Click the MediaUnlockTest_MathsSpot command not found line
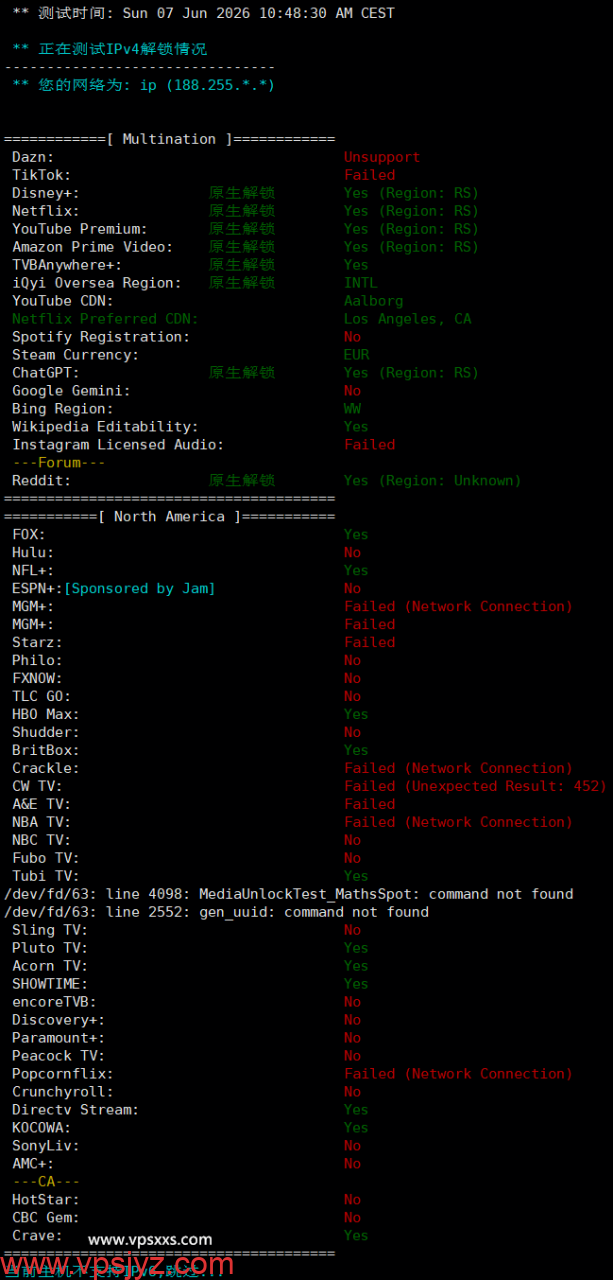Viewport: 613px width, 1280px height. (x=289, y=895)
